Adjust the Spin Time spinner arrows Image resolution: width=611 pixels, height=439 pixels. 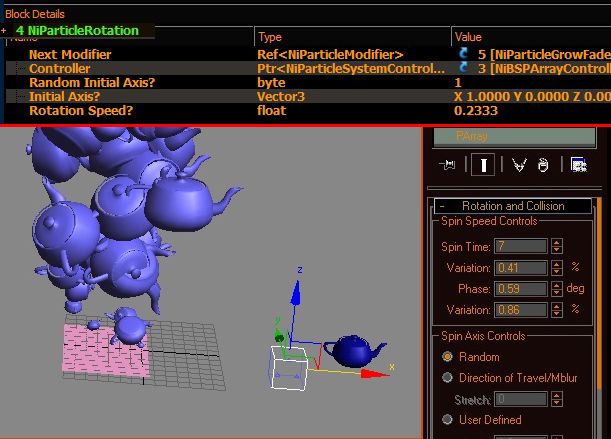pos(557,246)
